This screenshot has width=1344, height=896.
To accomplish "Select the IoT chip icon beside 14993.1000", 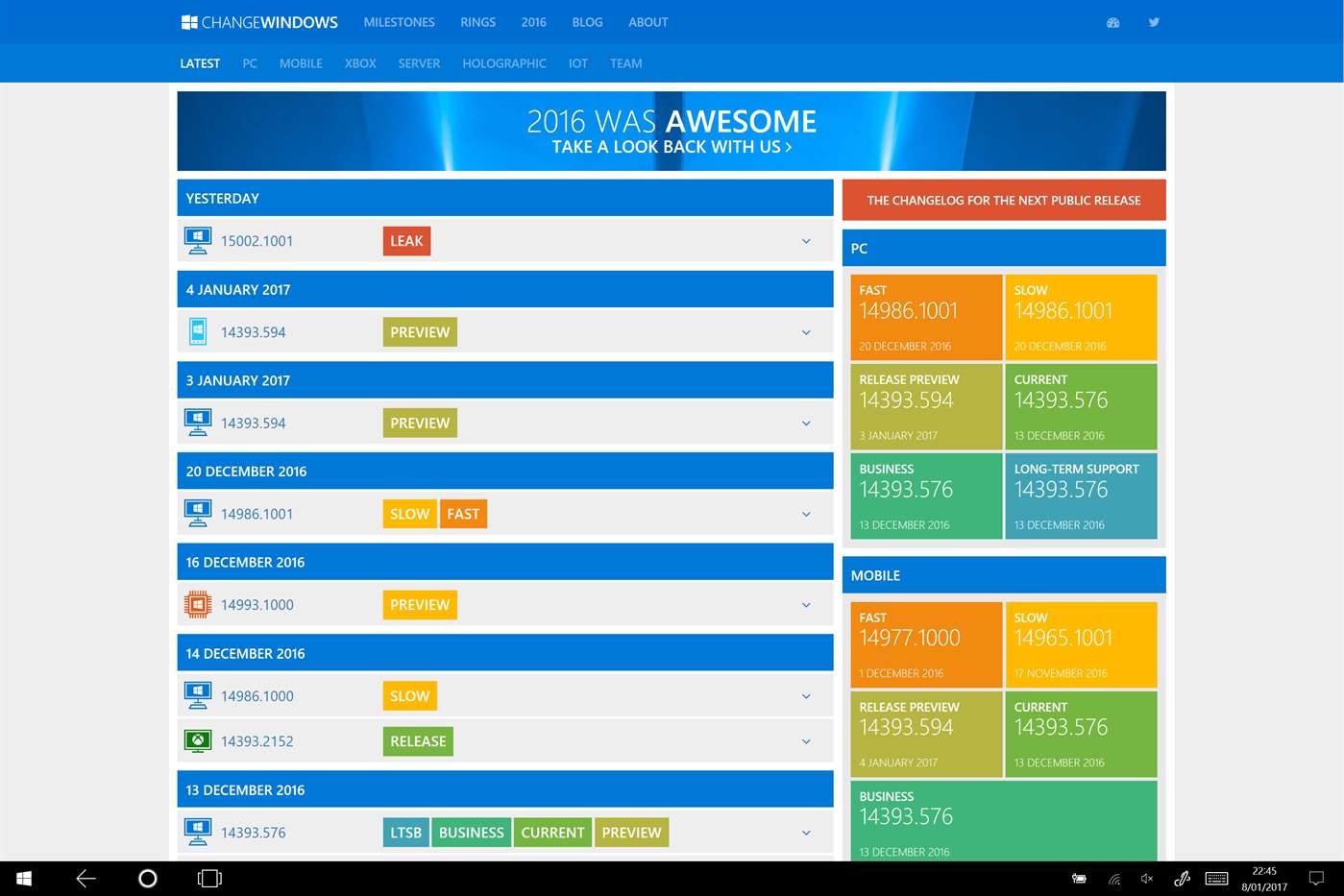I will (x=198, y=605).
